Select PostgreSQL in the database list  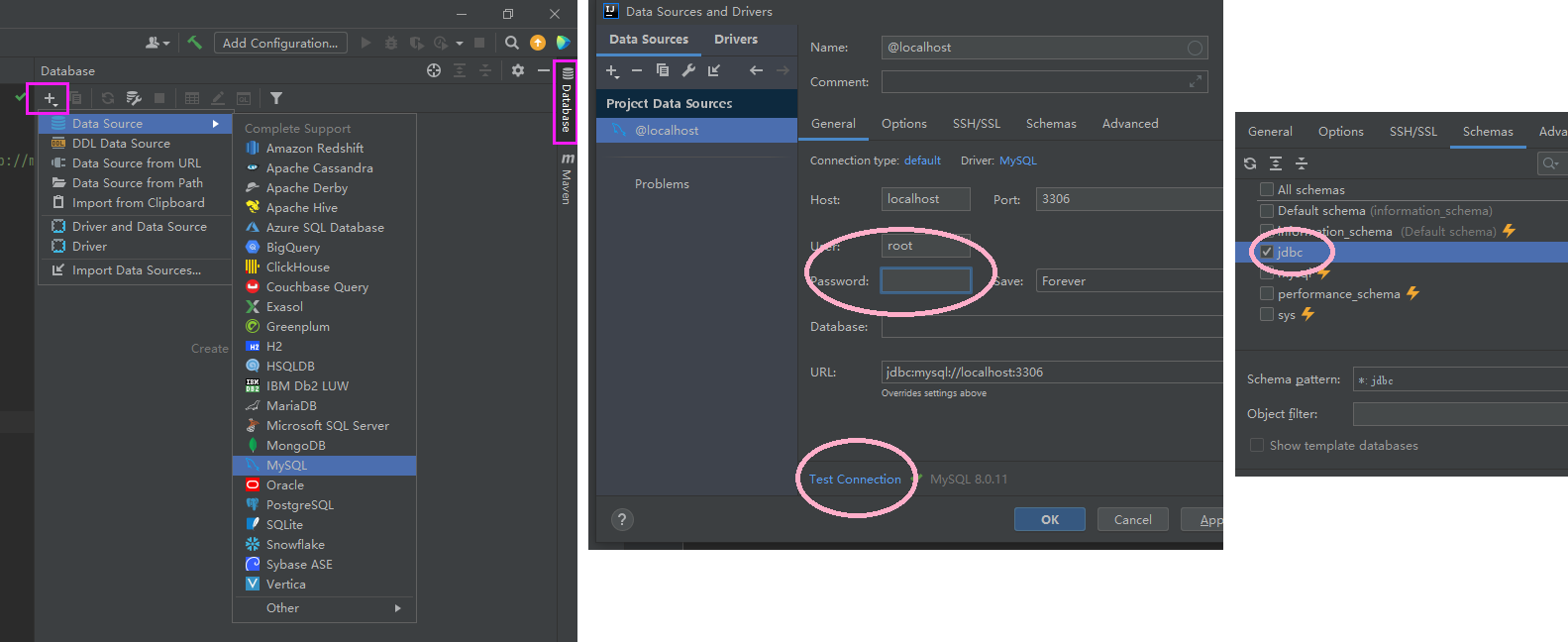(x=324, y=504)
